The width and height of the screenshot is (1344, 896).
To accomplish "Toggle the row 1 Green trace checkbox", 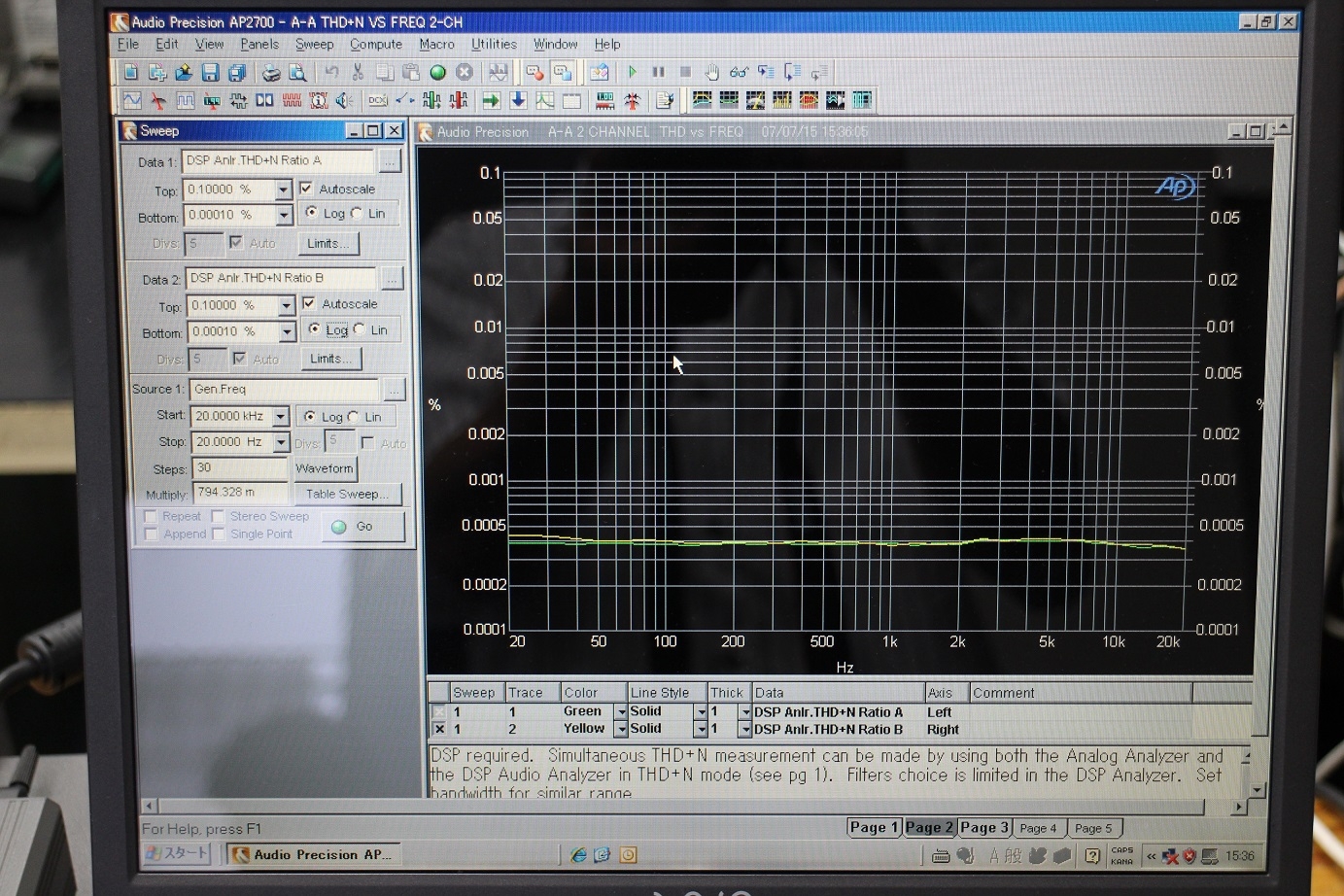I will click(x=439, y=711).
